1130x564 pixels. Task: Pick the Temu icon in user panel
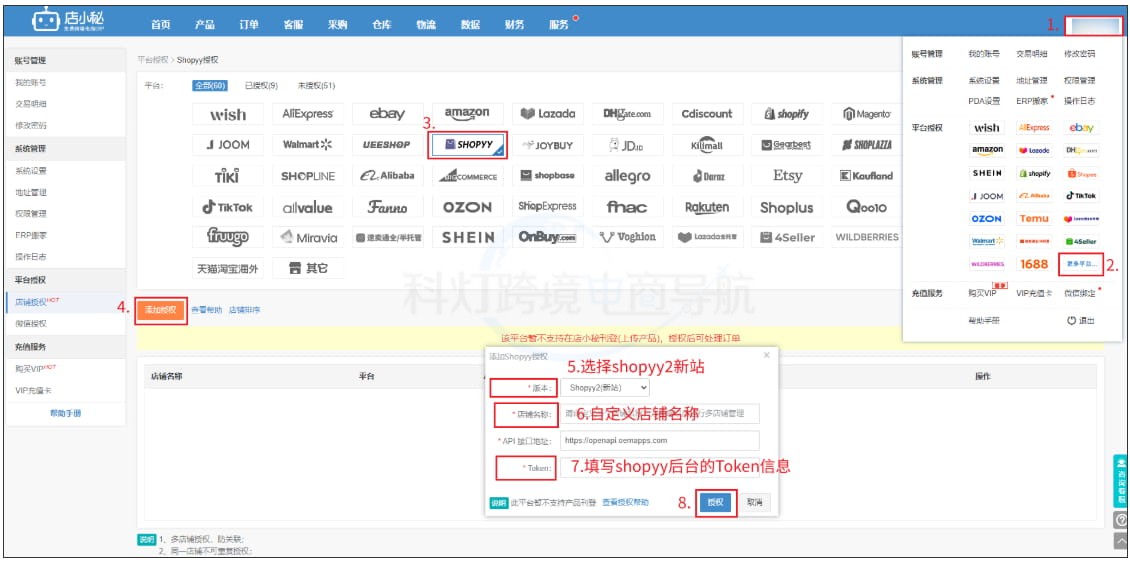pyautogui.click(x=1034, y=218)
